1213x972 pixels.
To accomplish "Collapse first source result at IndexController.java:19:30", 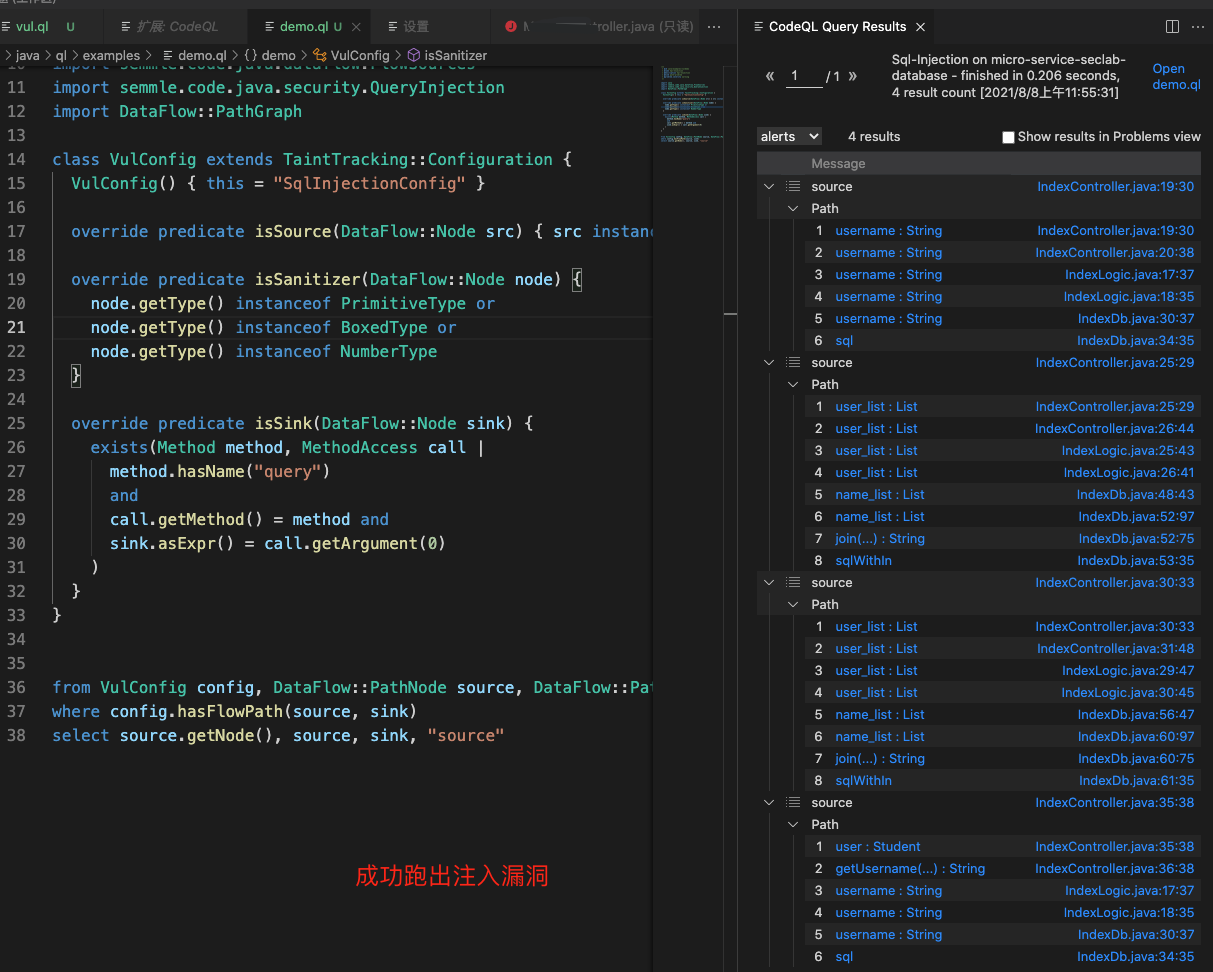I will coord(768,187).
